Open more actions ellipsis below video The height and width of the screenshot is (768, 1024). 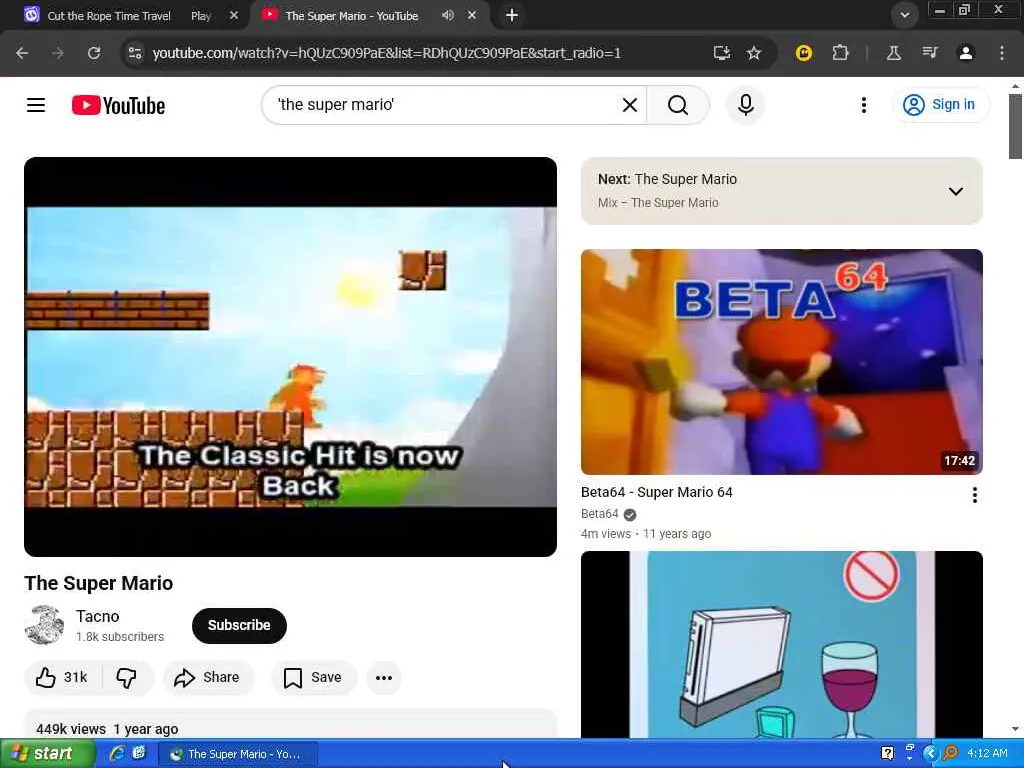click(384, 678)
